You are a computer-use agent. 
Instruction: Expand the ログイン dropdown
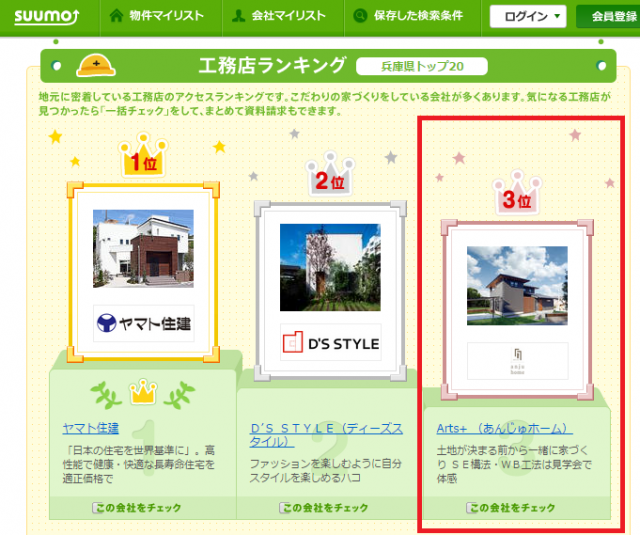(x=528, y=16)
